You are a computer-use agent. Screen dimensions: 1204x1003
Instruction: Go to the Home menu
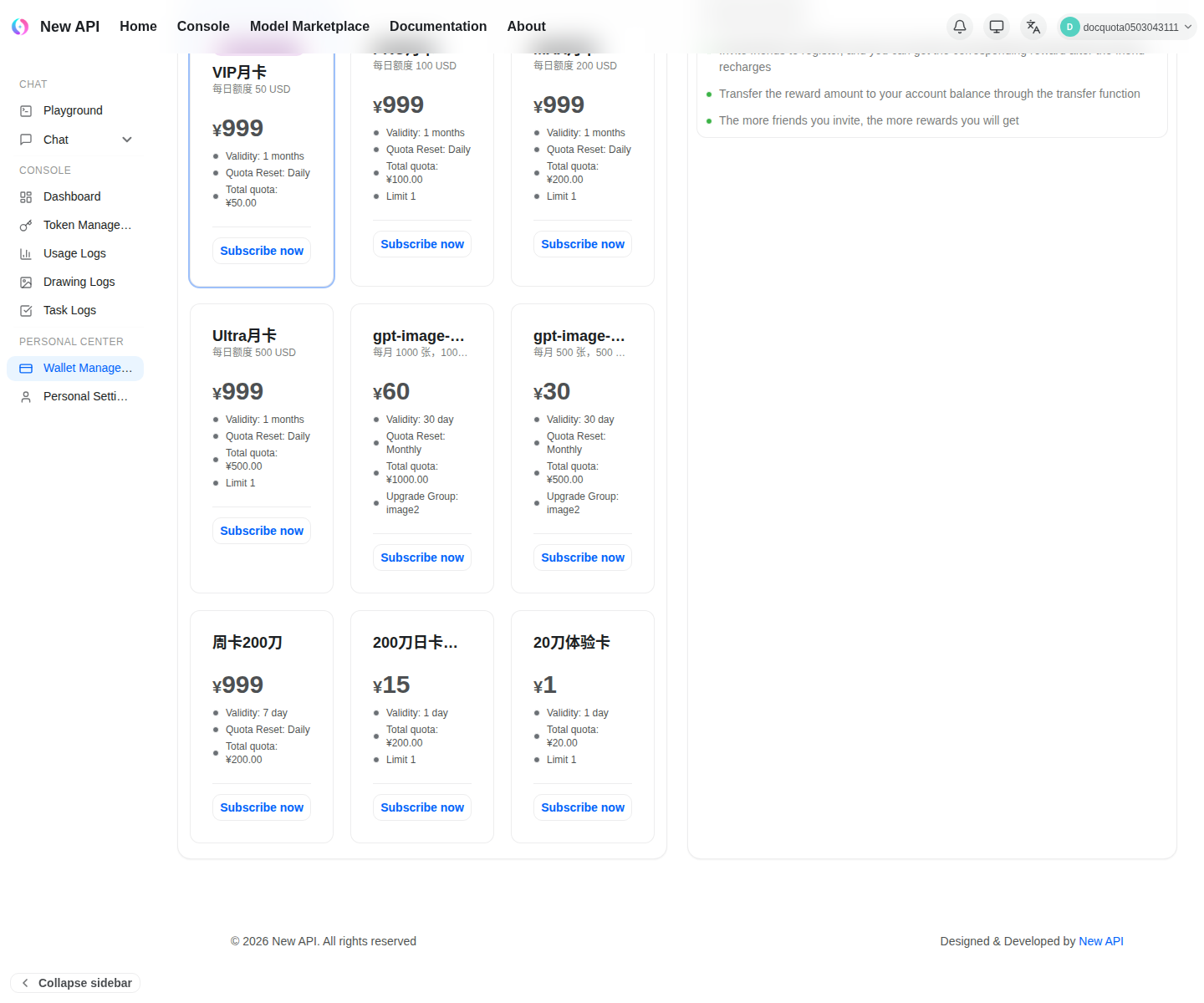[x=138, y=27]
